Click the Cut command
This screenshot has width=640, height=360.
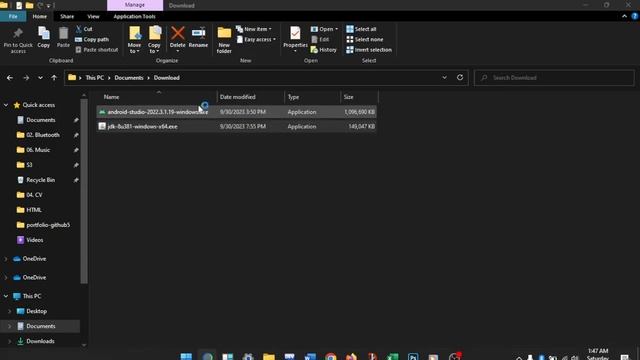click(84, 29)
